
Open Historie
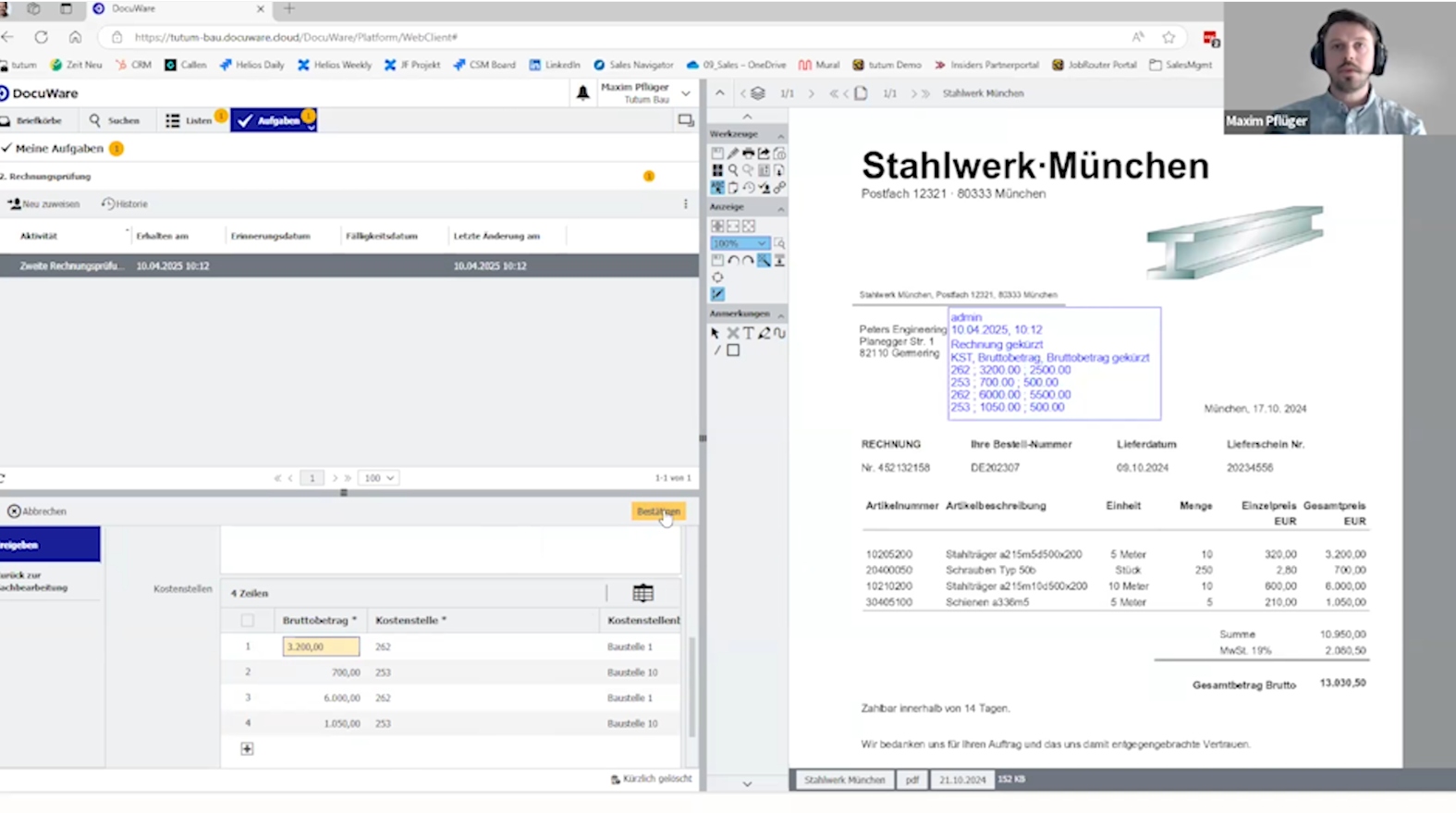coord(125,203)
